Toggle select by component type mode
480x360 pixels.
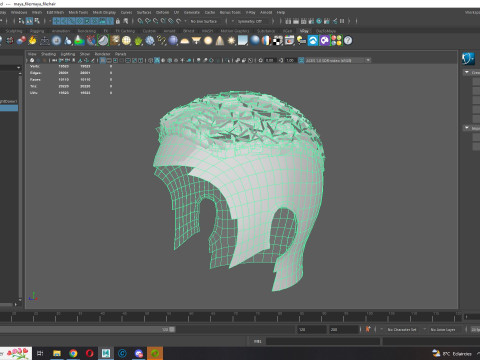tap(37, 21)
